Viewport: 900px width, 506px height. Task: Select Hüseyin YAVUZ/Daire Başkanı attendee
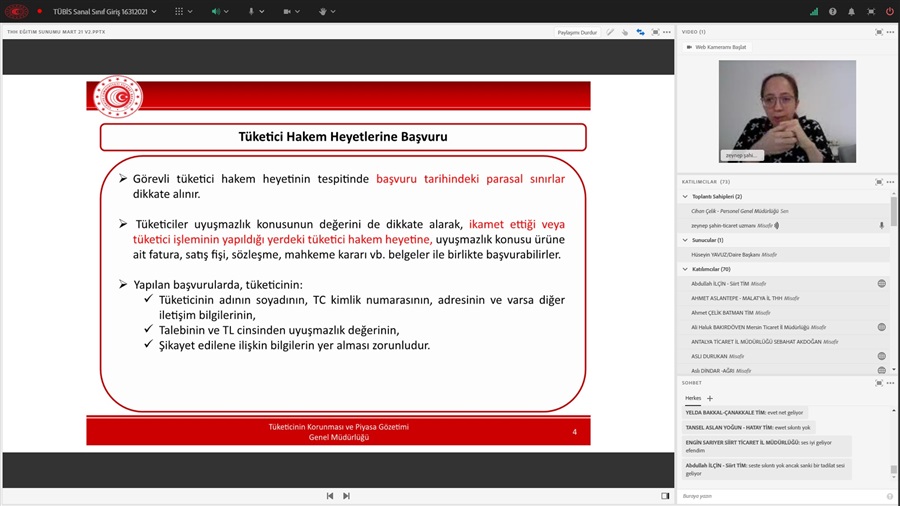tap(784, 255)
